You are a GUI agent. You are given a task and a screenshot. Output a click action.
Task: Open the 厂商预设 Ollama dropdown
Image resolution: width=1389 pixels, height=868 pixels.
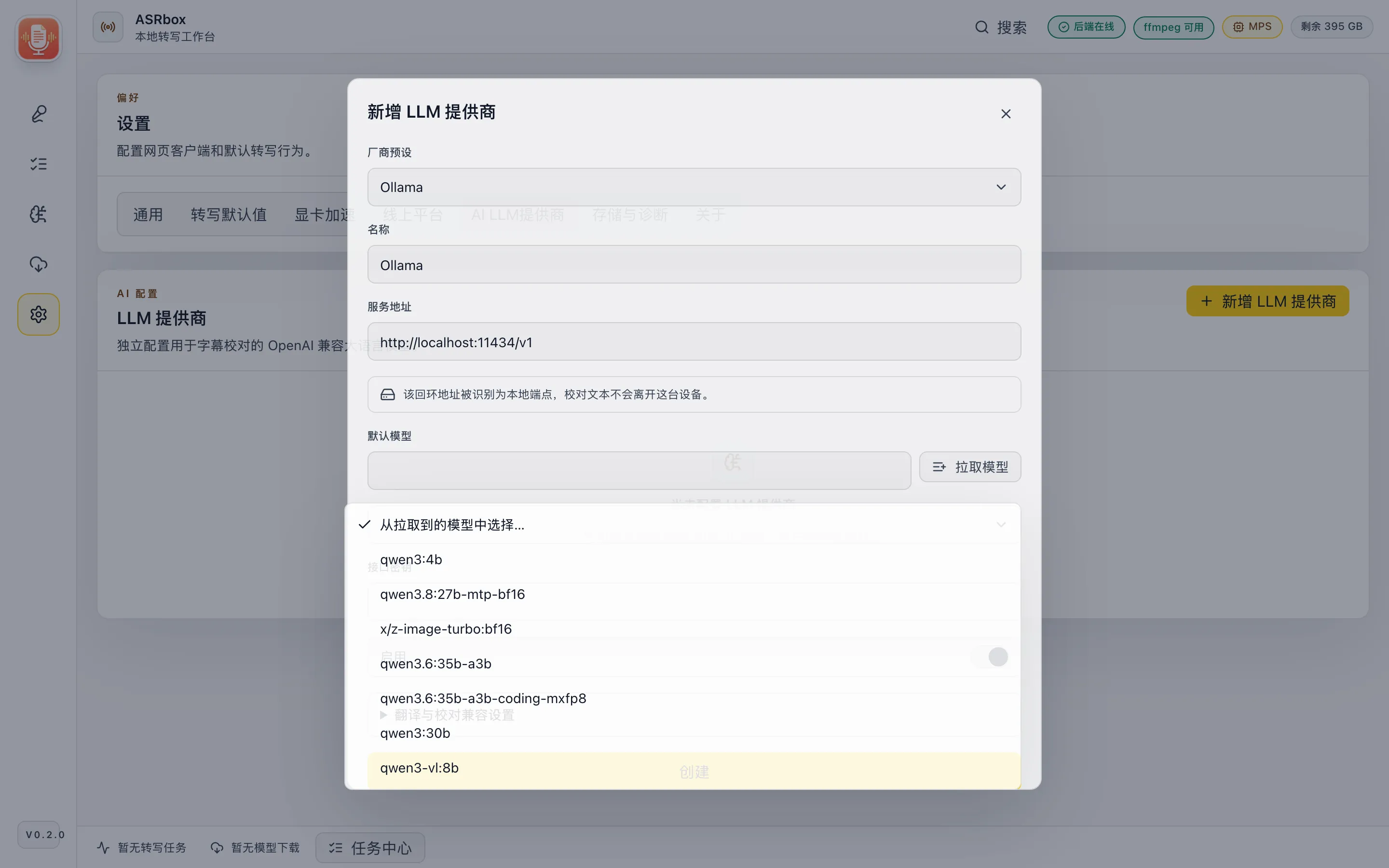pyautogui.click(x=694, y=187)
